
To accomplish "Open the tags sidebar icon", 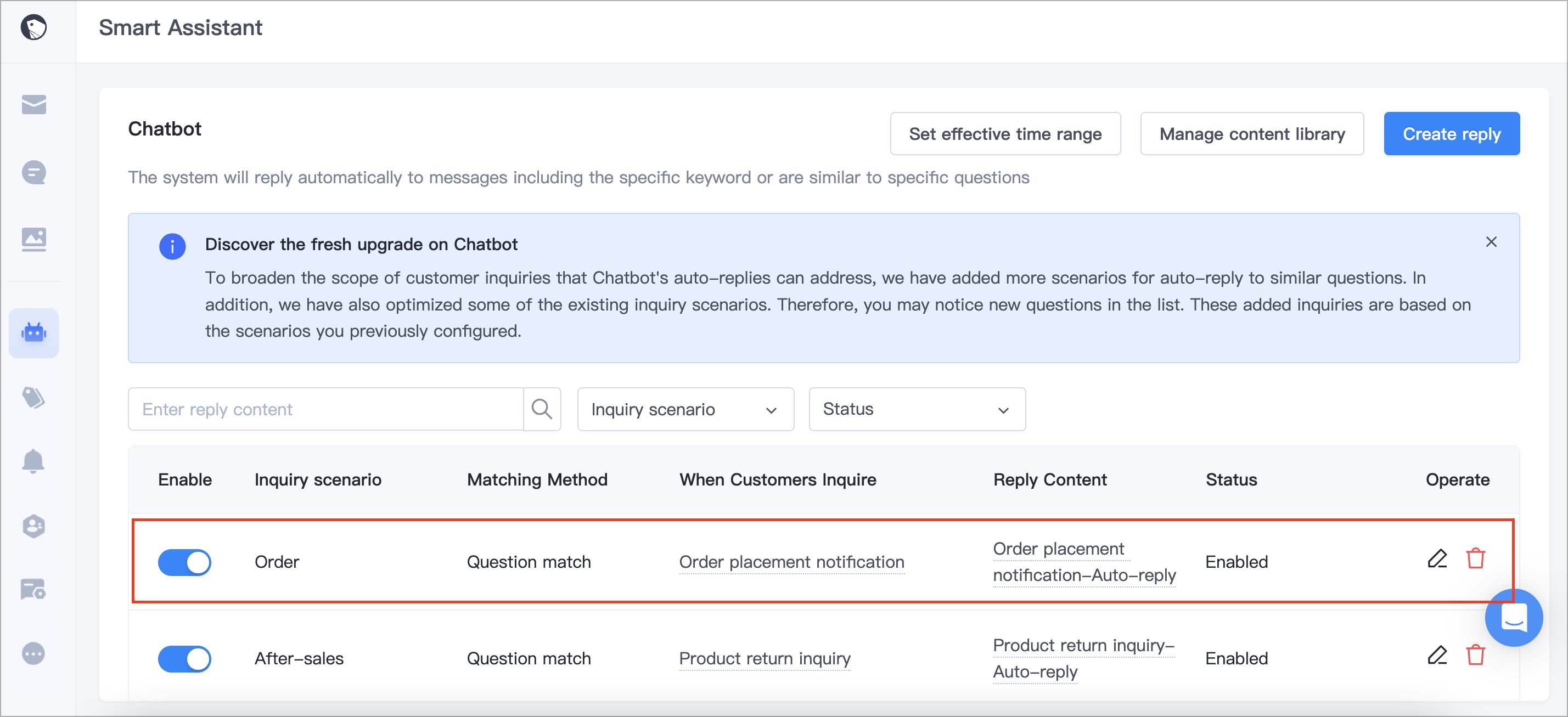I will 33,398.
